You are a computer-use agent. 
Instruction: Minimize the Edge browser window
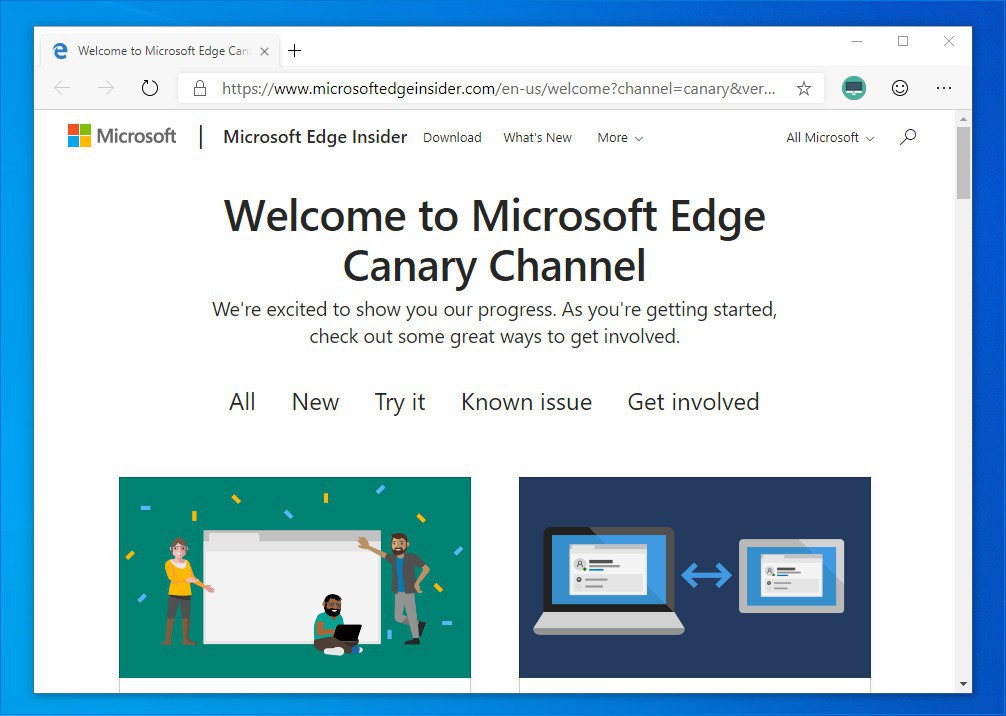(857, 42)
